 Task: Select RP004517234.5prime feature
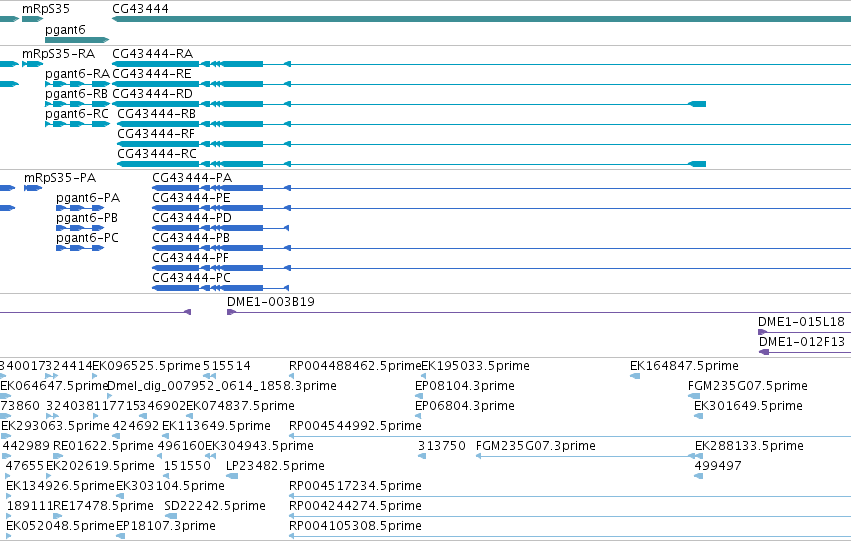[x=355, y=486]
